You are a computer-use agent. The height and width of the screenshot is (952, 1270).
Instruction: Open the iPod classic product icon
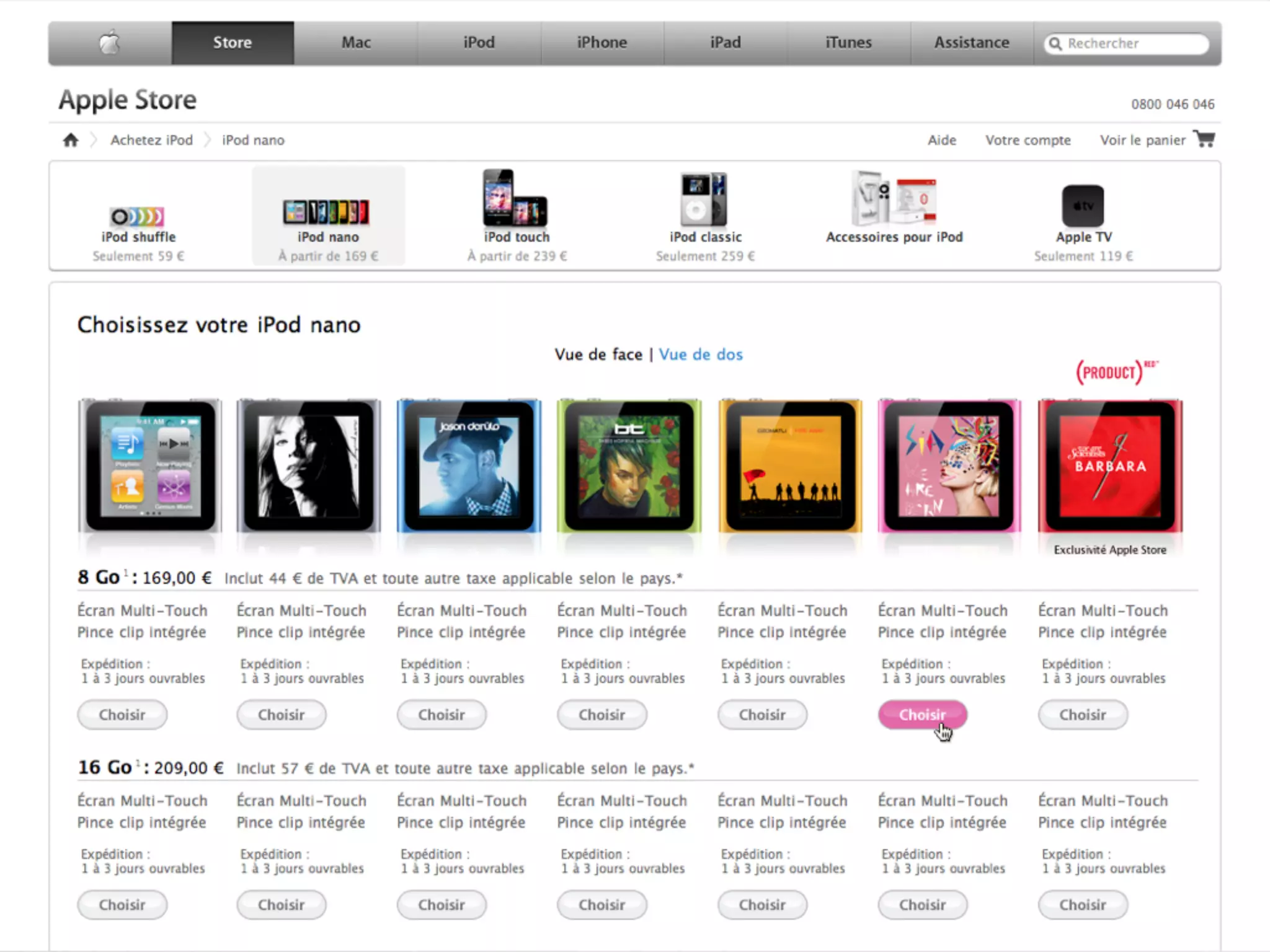(704, 200)
